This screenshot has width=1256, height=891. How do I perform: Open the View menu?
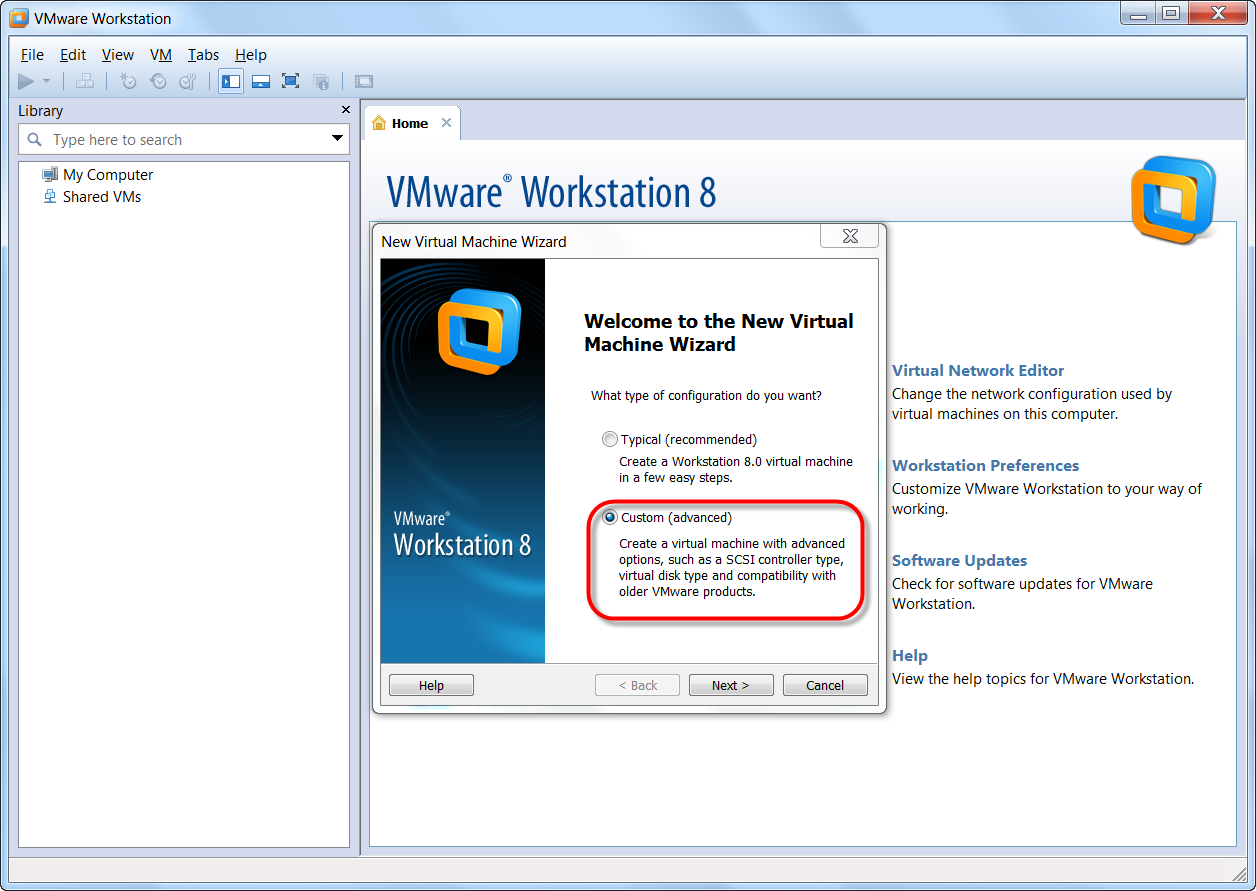click(118, 55)
